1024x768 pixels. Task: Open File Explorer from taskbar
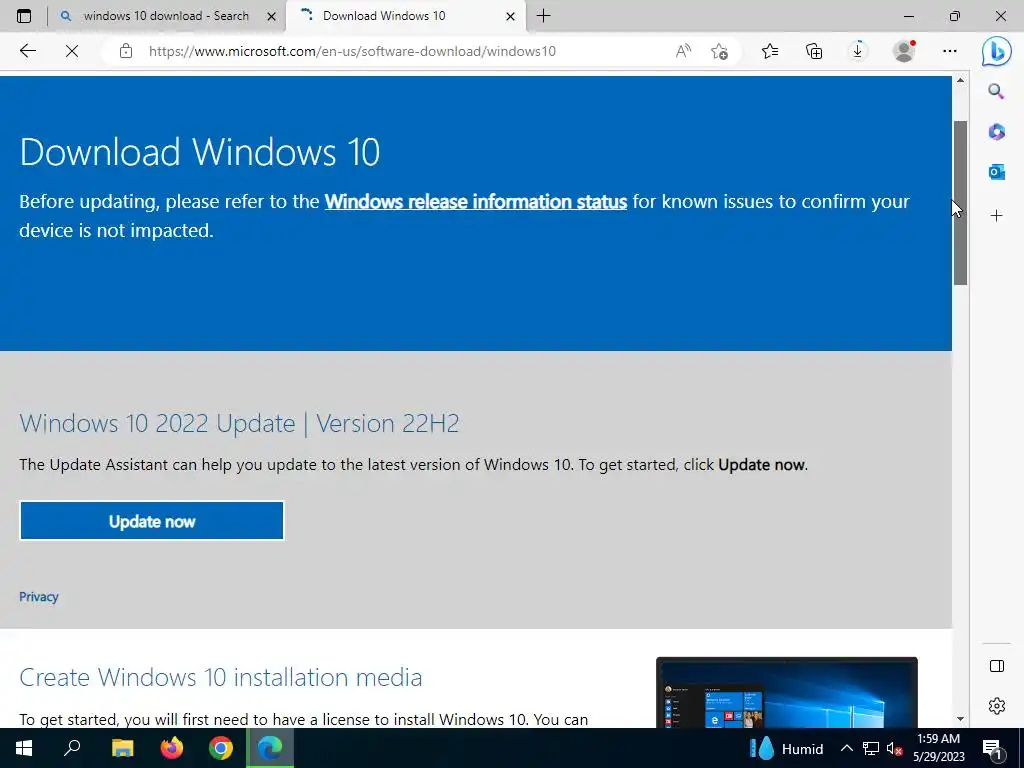tap(122, 748)
